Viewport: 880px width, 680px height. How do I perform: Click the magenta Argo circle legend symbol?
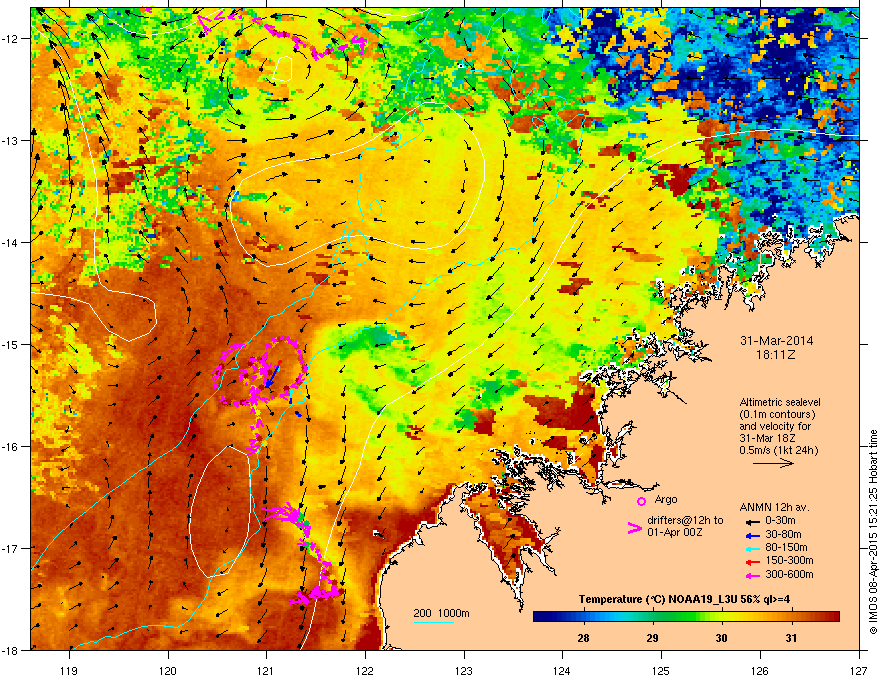(641, 501)
